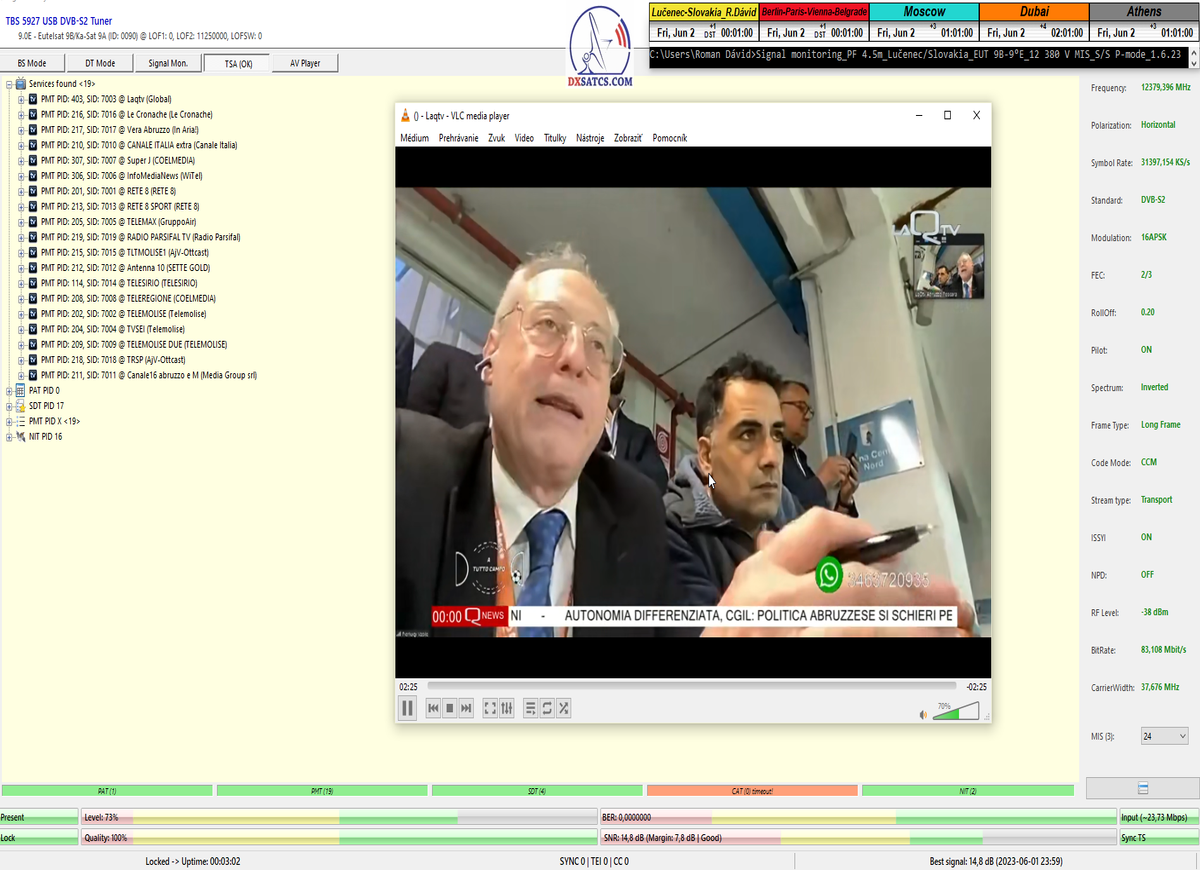
Task: Skip to previous media in VLC
Action: [434, 708]
